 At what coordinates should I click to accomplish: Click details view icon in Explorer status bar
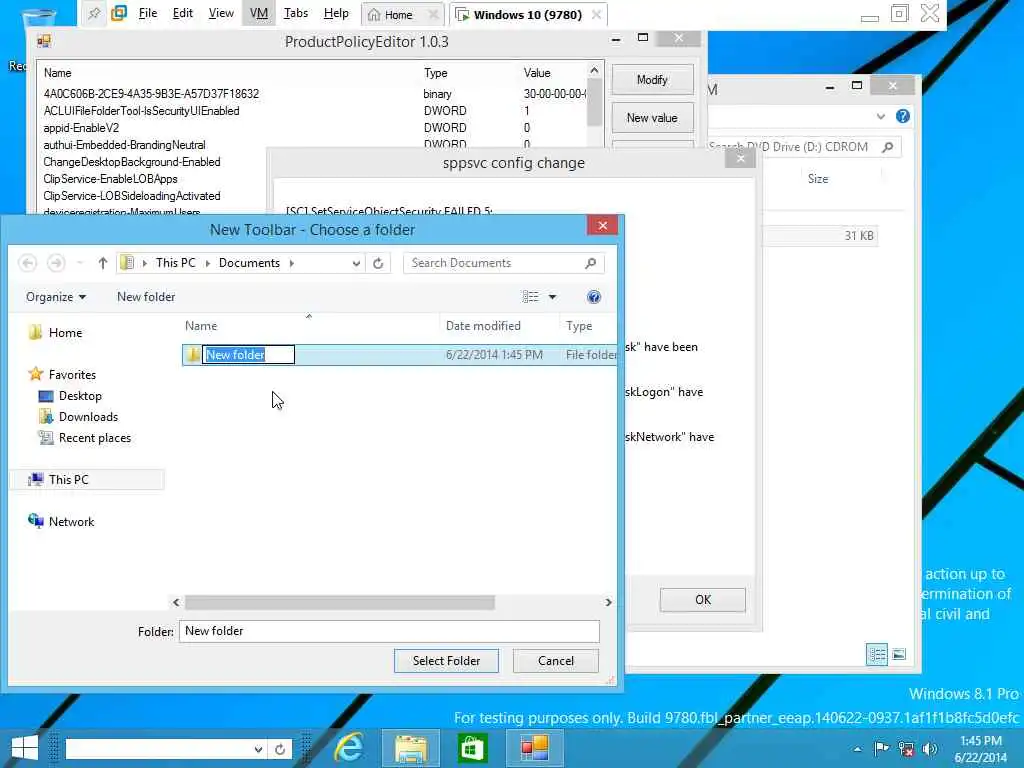point(877,654)
